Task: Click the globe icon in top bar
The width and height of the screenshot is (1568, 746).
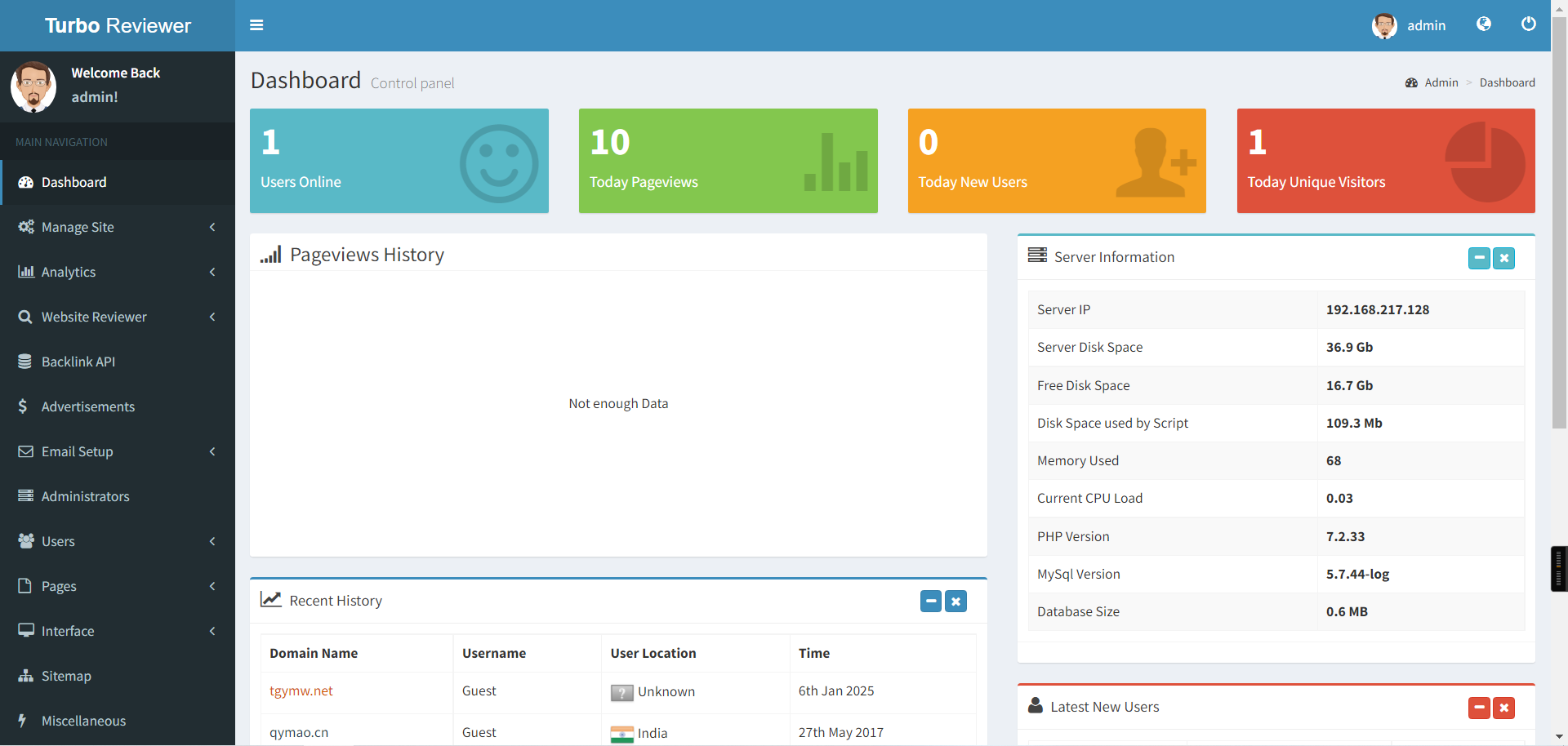Action: click(1483, 24)
